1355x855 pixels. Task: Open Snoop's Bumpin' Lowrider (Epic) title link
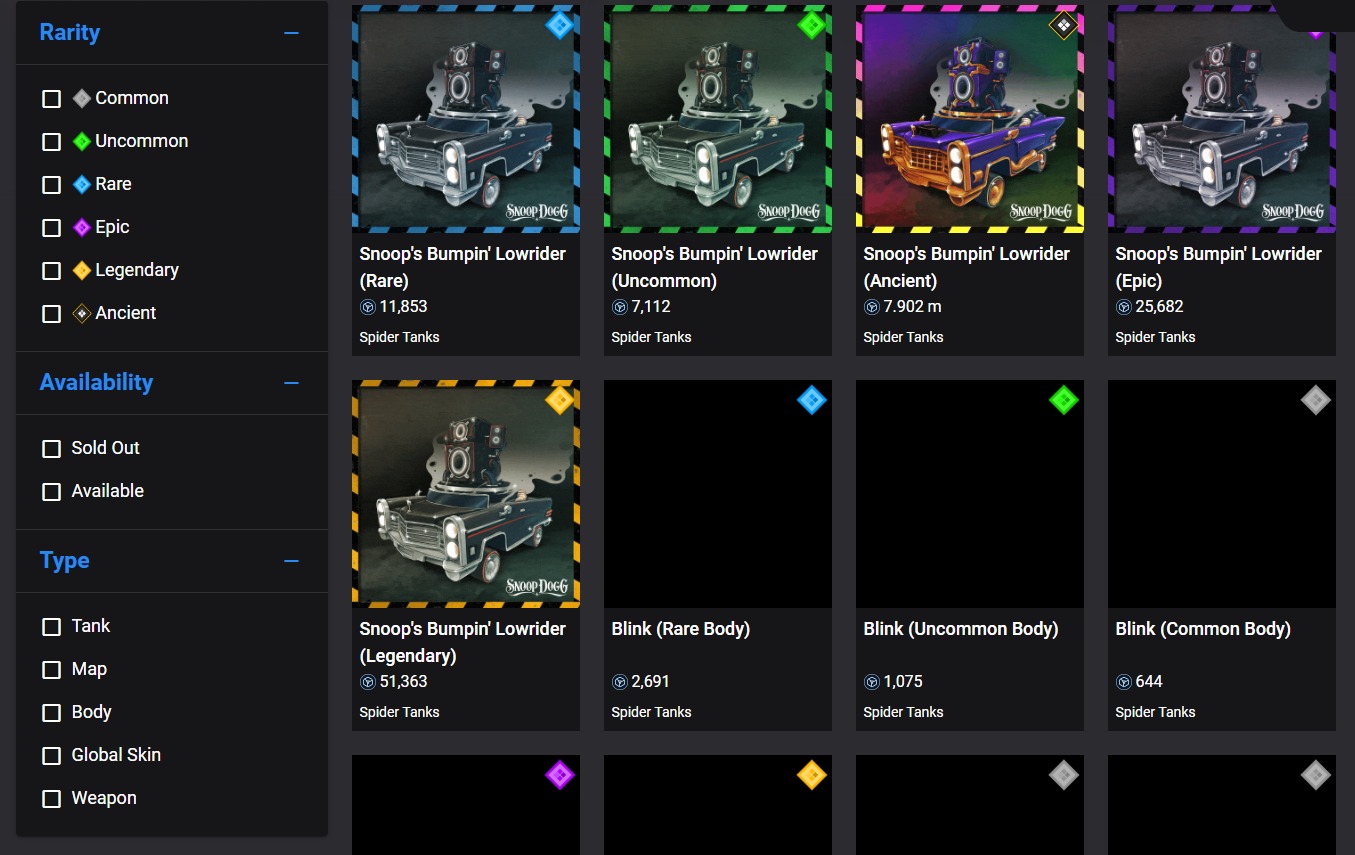pos(1218,267)
